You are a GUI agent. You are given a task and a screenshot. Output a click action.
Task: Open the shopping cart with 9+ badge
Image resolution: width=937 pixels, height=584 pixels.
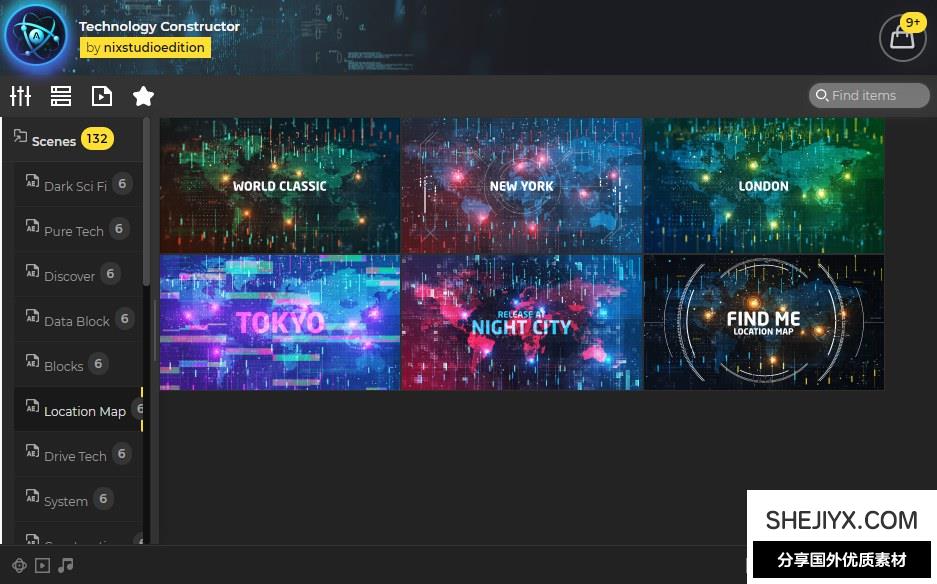[x=901, y=38]
